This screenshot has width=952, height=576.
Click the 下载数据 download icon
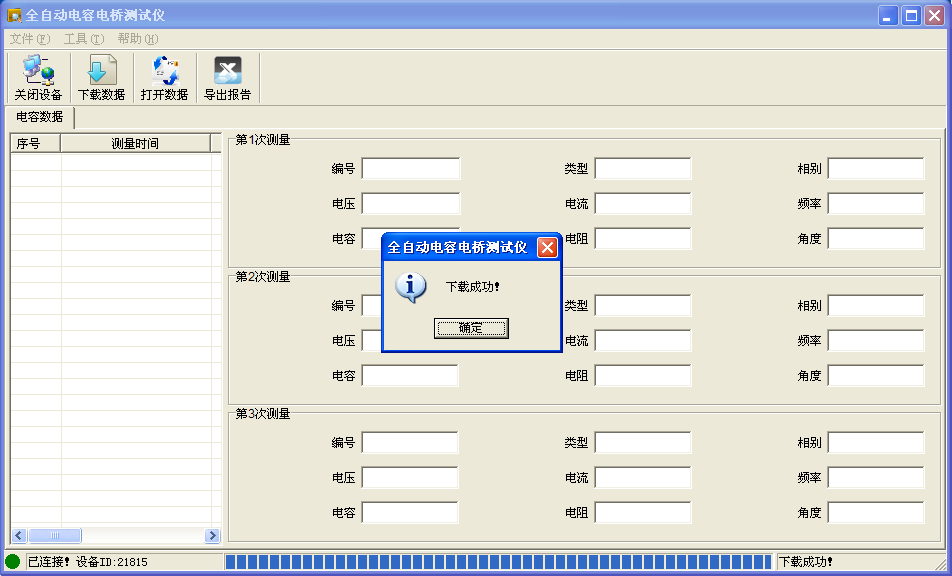(x=101, y=78)
